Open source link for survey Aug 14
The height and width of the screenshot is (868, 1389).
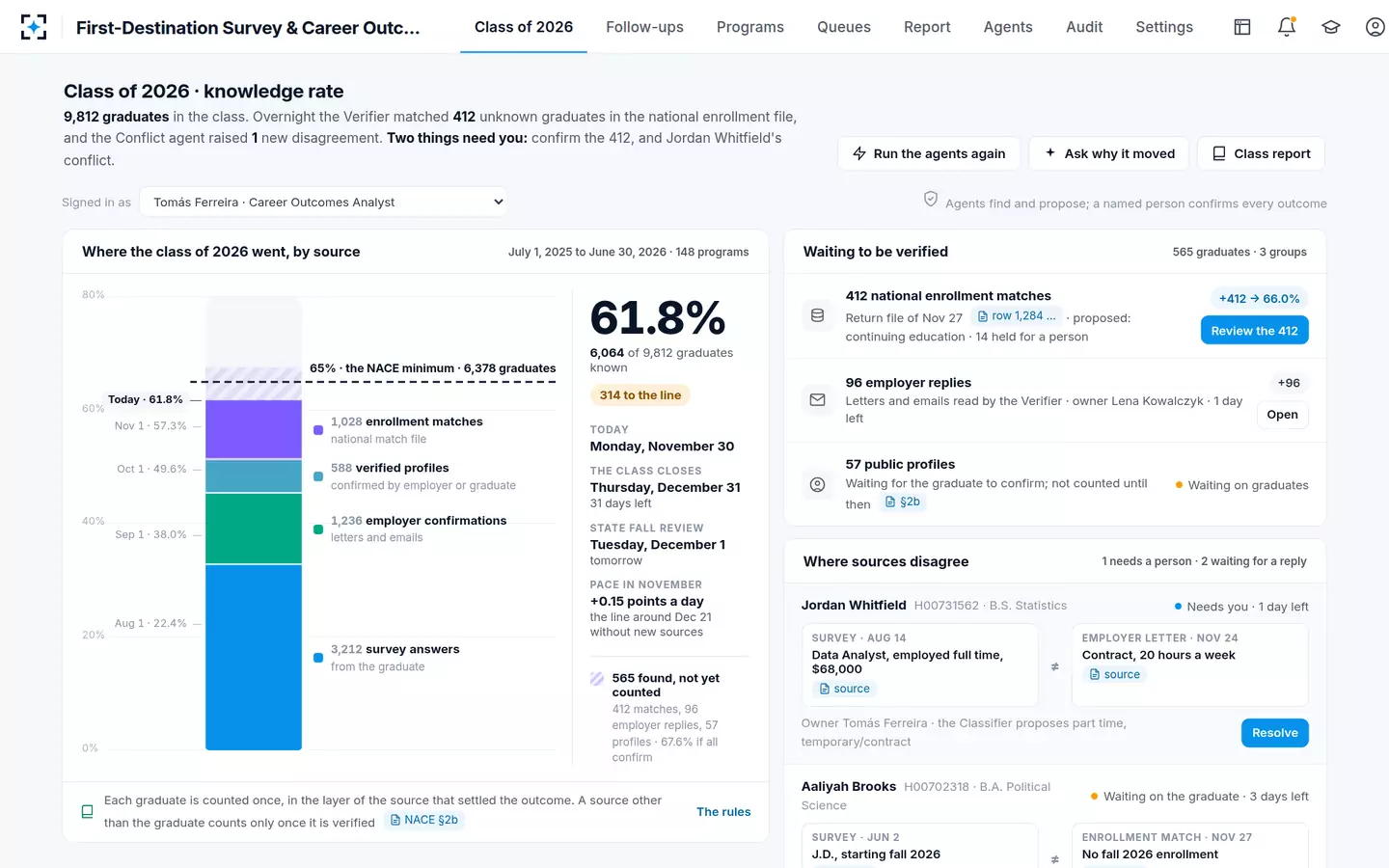click(x=845, y=689)
